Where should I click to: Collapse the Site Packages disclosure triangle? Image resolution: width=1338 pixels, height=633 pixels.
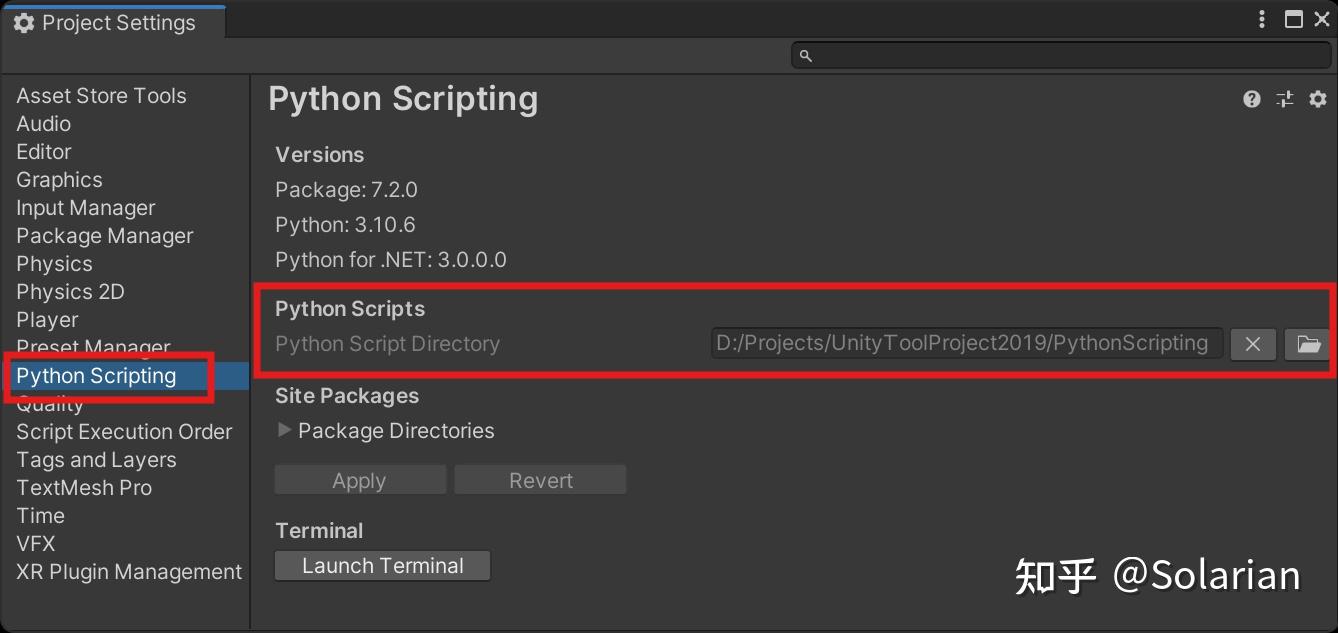[x=283, y=431]
